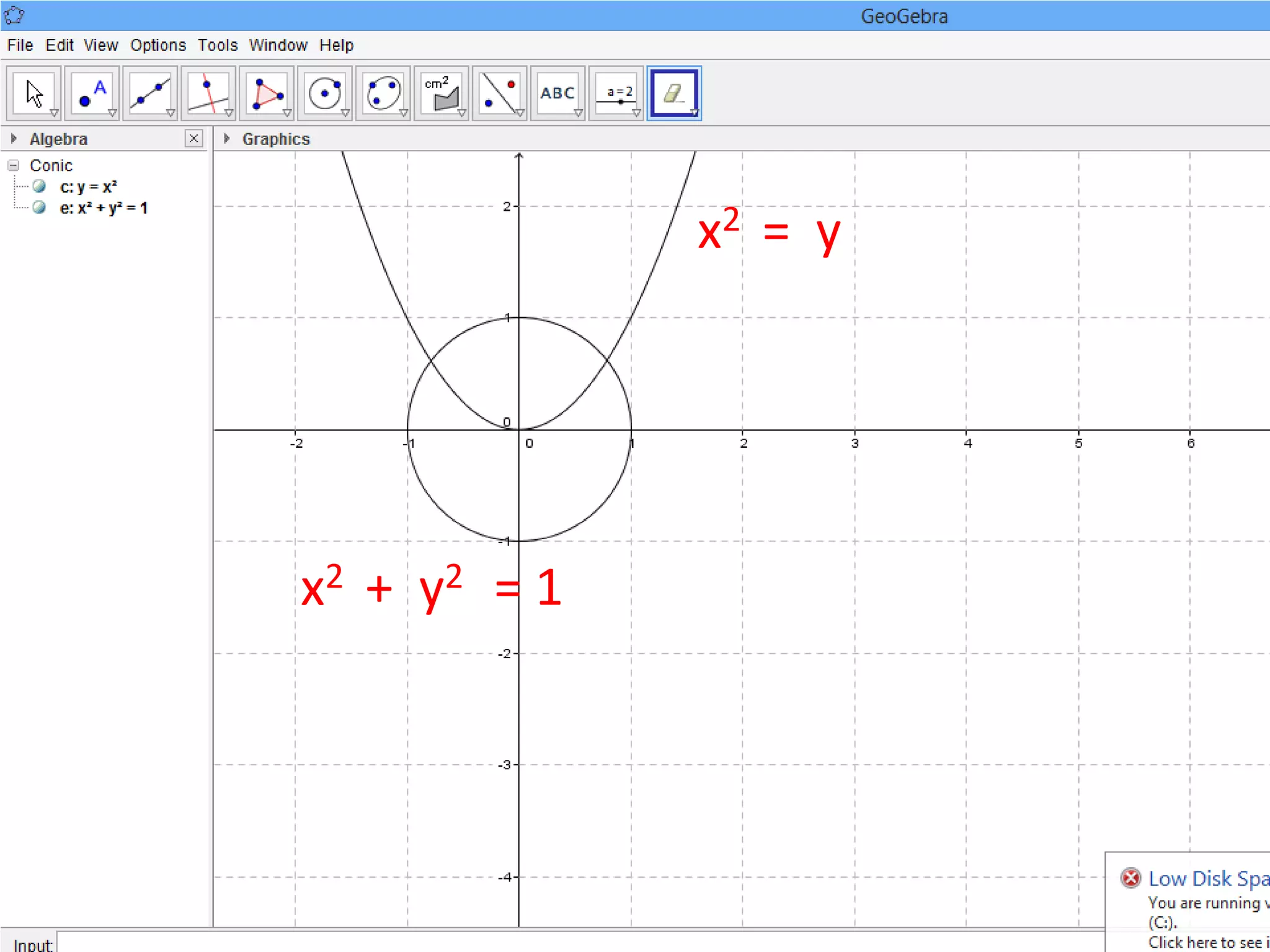Expand the Algebra style bar arrow

(x=14, y=139)
